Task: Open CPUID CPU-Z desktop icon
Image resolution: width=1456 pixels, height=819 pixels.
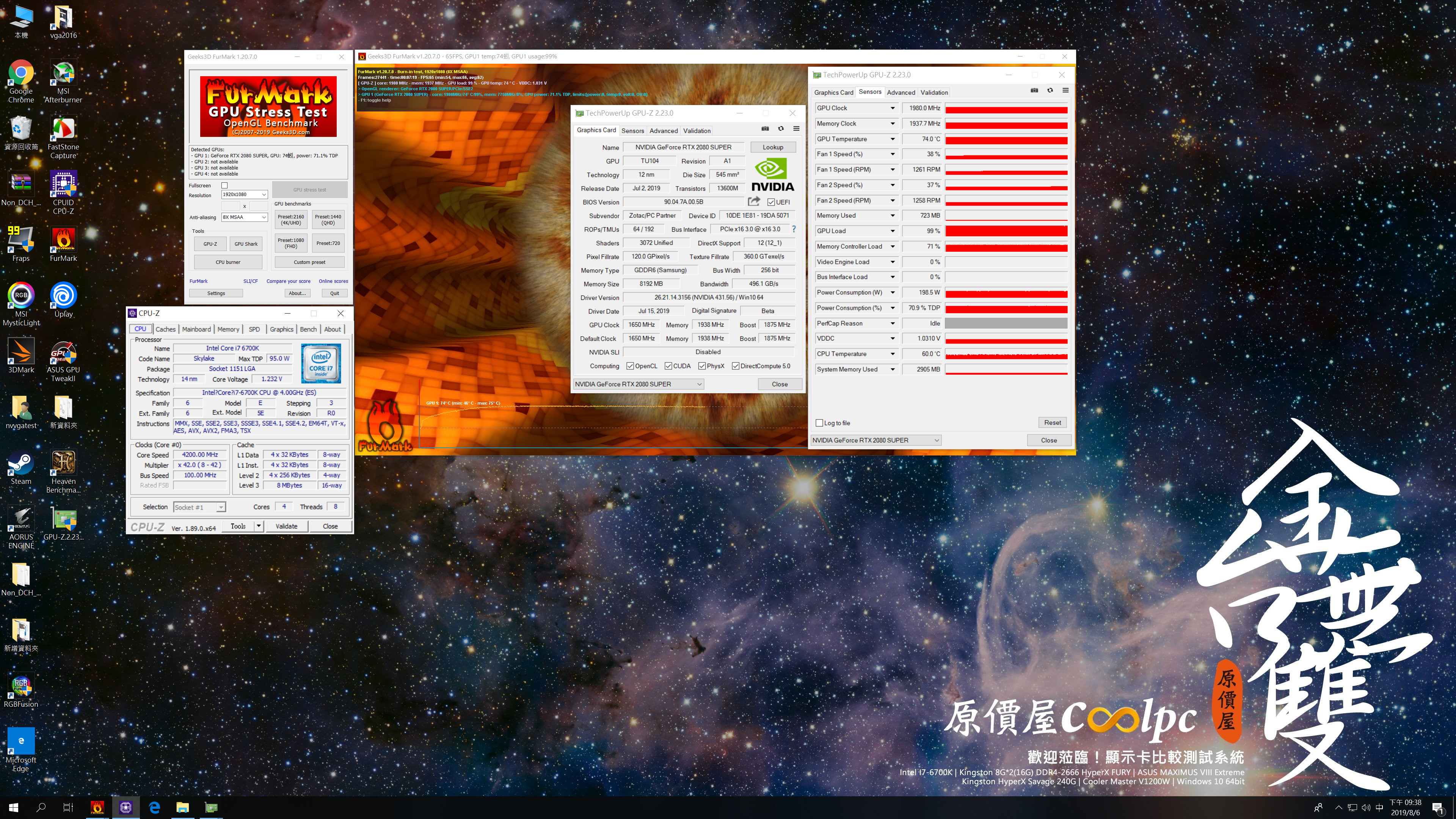Action: (x=63, y=193)
